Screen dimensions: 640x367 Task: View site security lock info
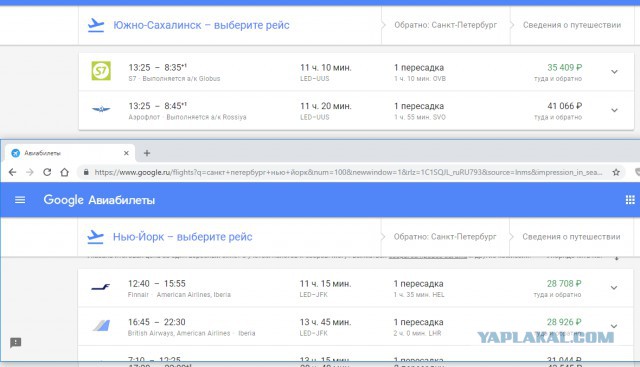point(86,172)
